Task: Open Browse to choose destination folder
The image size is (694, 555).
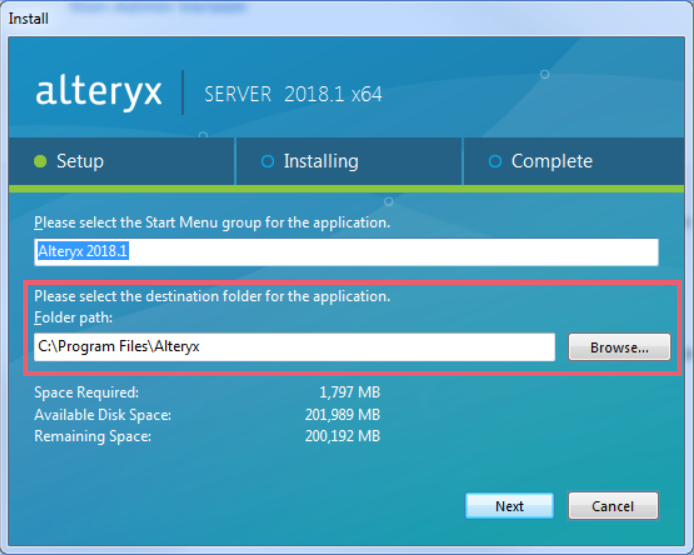Action: pyautogui.click(x=619, y=347)
